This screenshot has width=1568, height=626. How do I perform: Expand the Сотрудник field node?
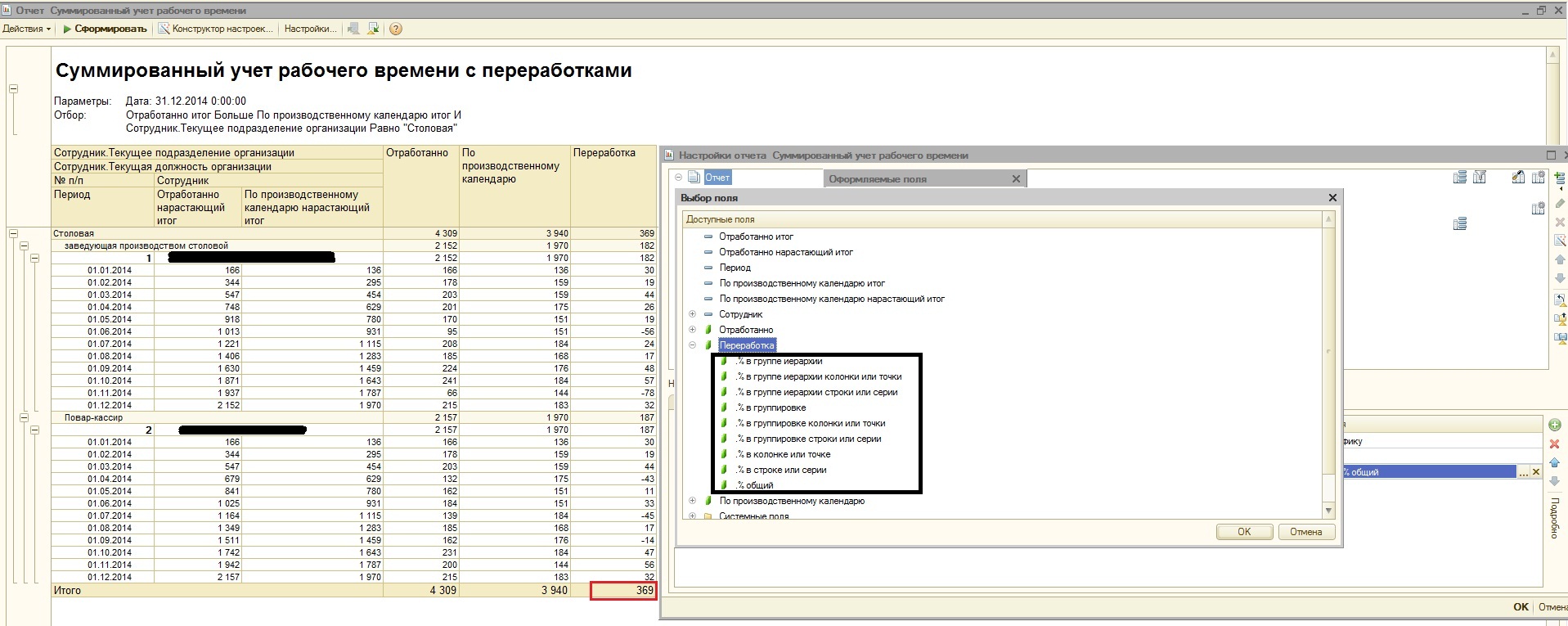pos(692,314)
